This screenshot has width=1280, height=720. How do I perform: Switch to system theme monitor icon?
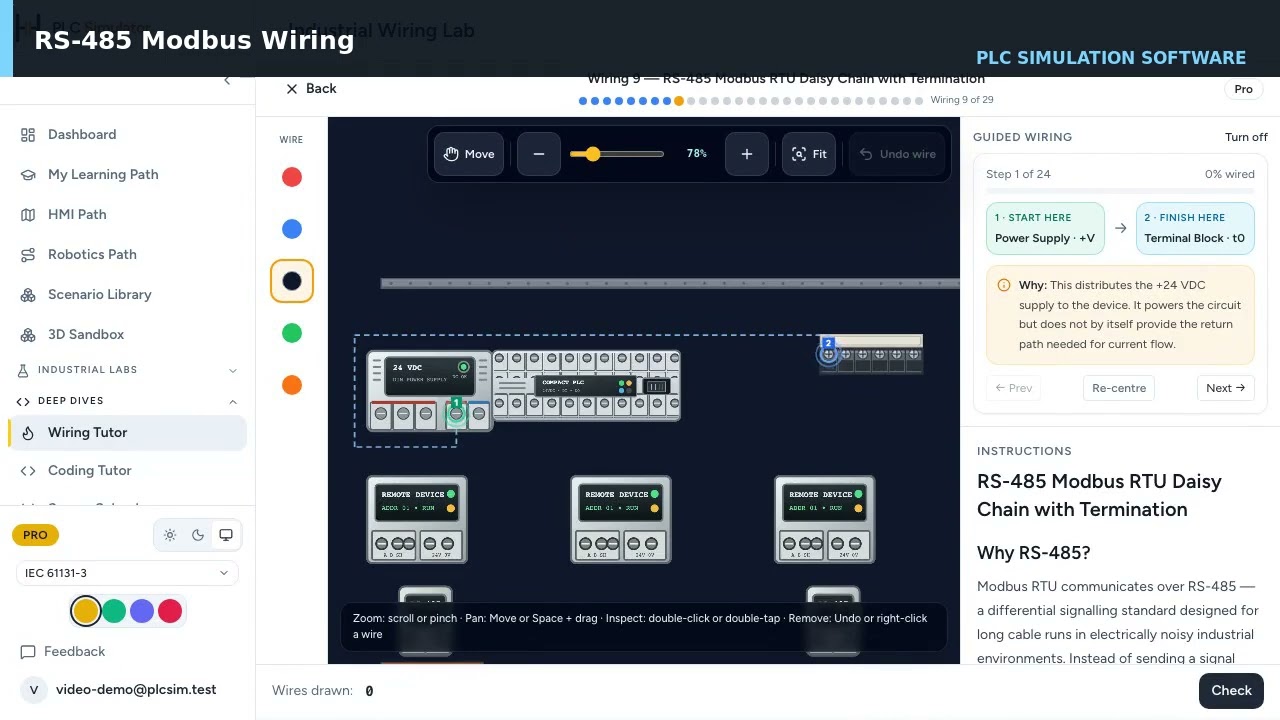tap(226, 535)
